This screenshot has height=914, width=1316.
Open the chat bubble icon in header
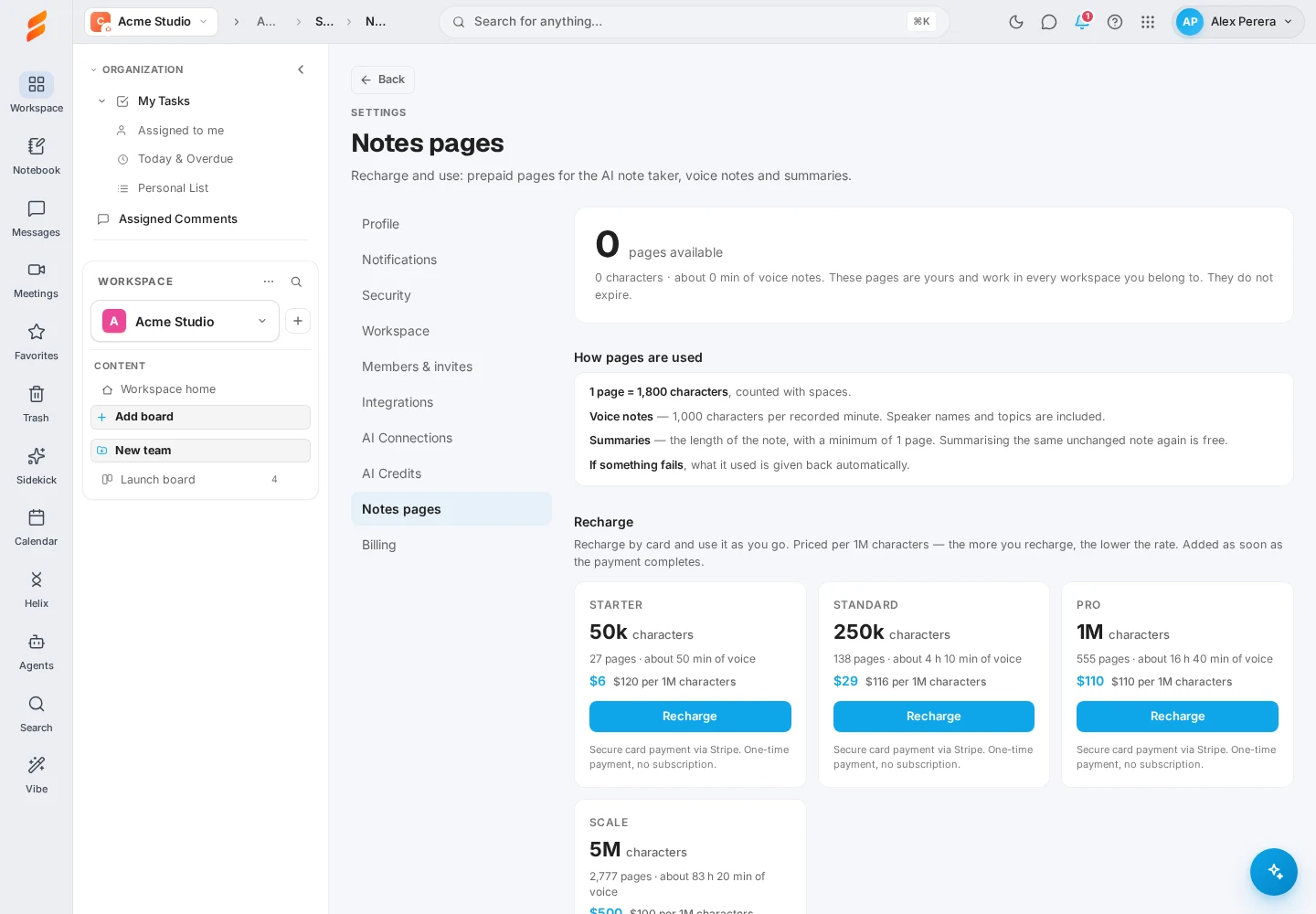(1049, 22)
